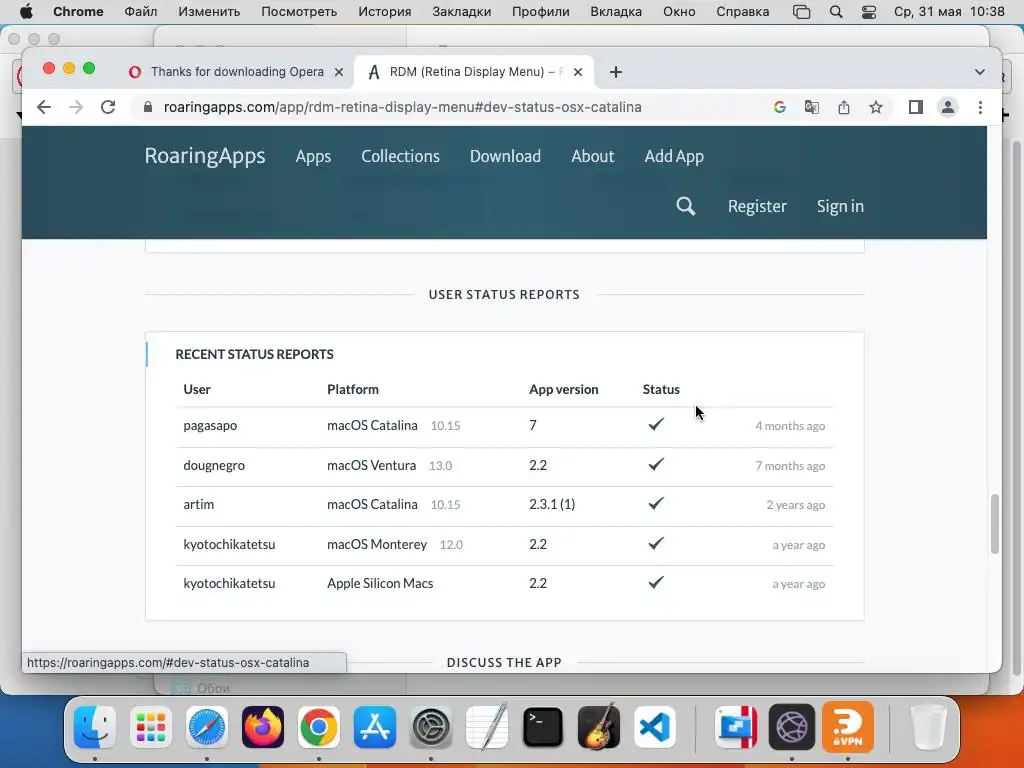The height and width of the screenshot is (768, 1024).
Task: Open Chrome three-dot menu
Action: point(980,107)
